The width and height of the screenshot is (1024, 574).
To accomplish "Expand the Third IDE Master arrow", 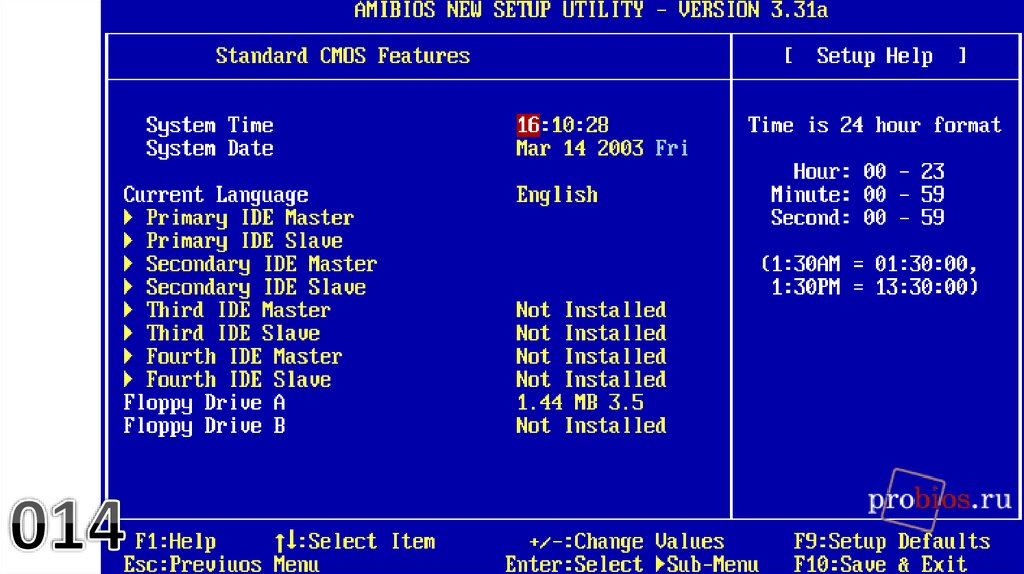I will (129, 310).
